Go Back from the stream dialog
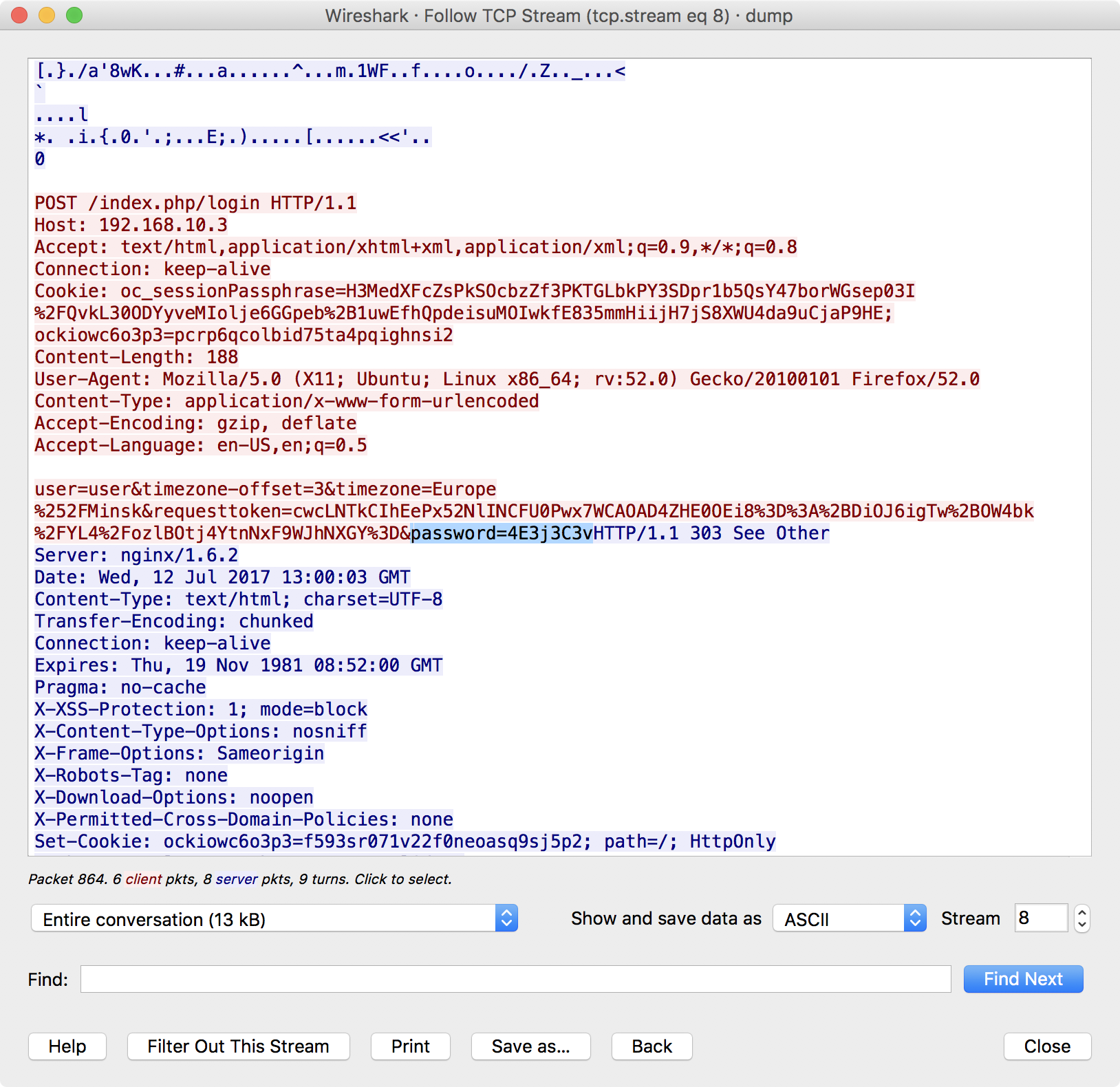1120x1087 pixels. [x=651, y=1046]
